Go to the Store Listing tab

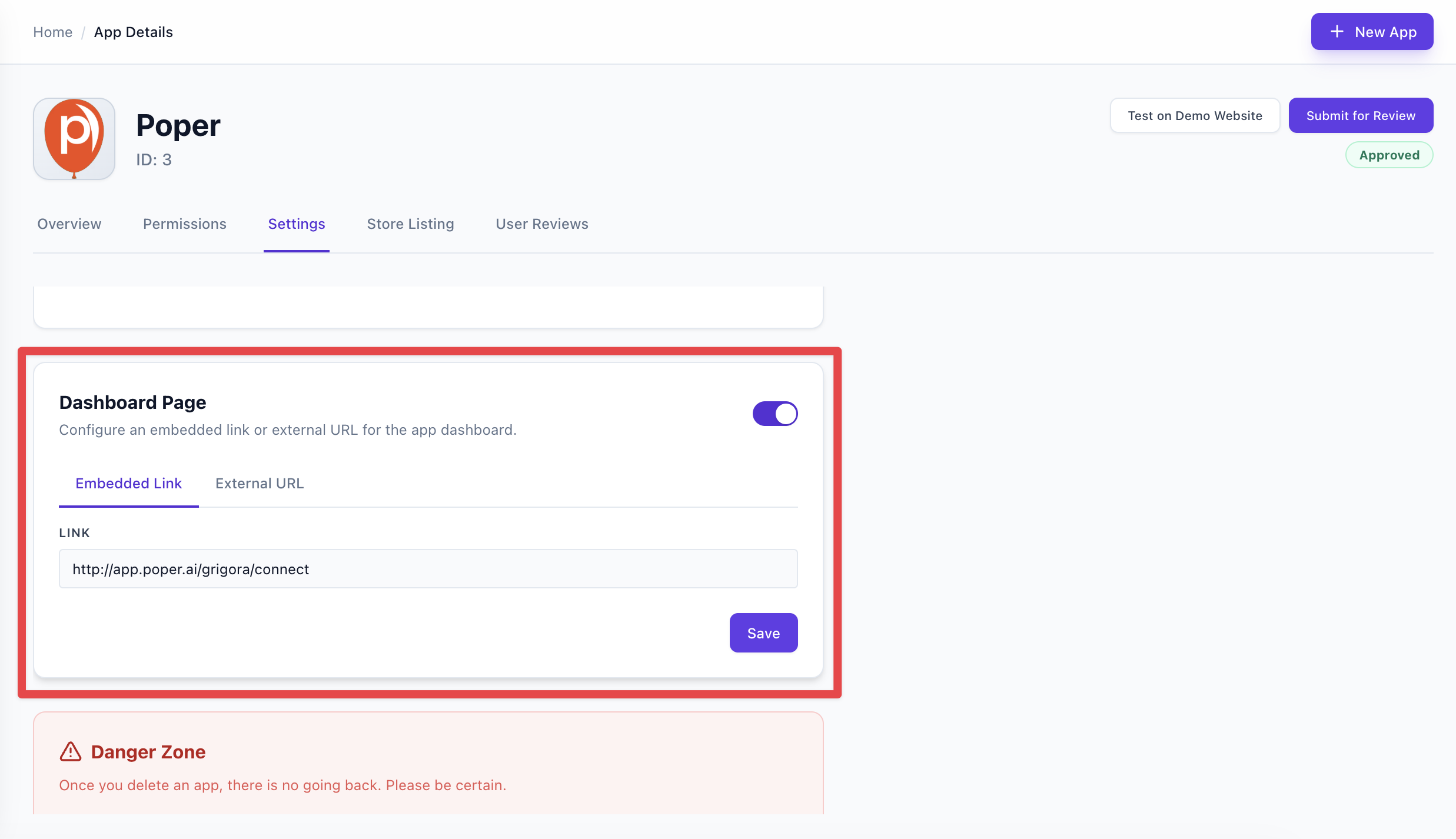tap(410, 224)
